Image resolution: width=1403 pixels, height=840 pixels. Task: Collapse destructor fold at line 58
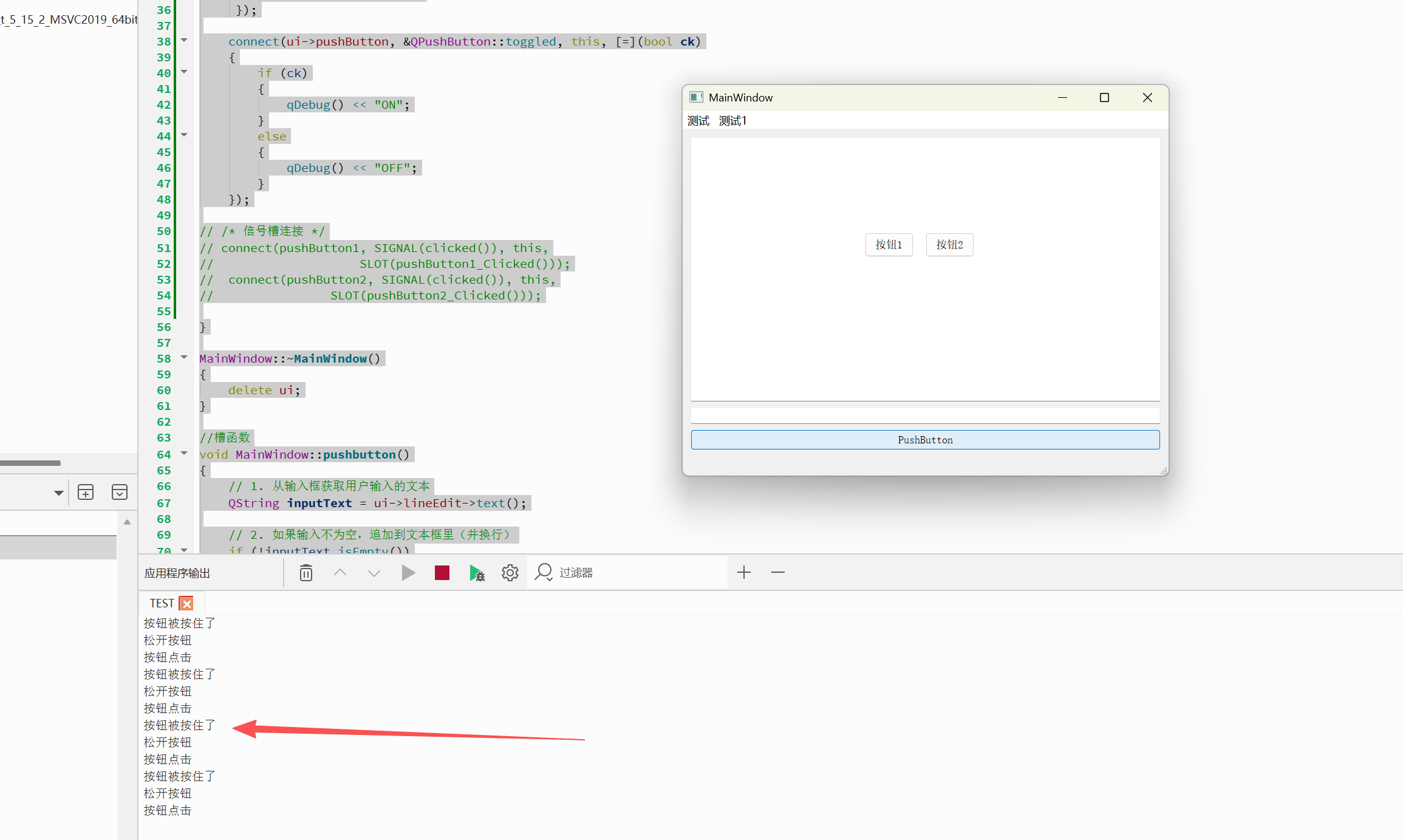pyautogui.click(x=184, y=358)
